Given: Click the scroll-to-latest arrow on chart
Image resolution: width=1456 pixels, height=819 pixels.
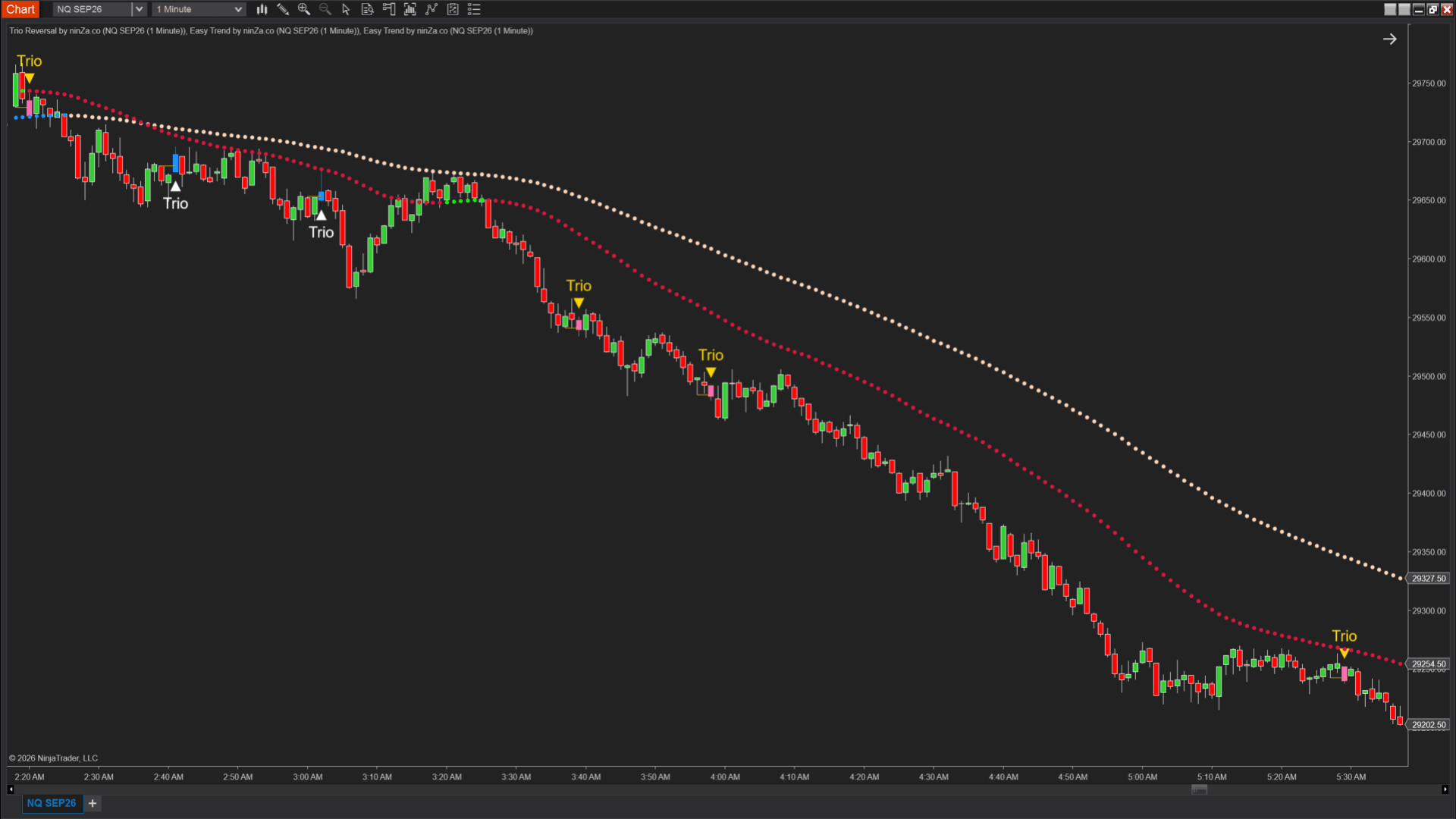Looking at the screenshot, I should click(x=1389, y=39).
